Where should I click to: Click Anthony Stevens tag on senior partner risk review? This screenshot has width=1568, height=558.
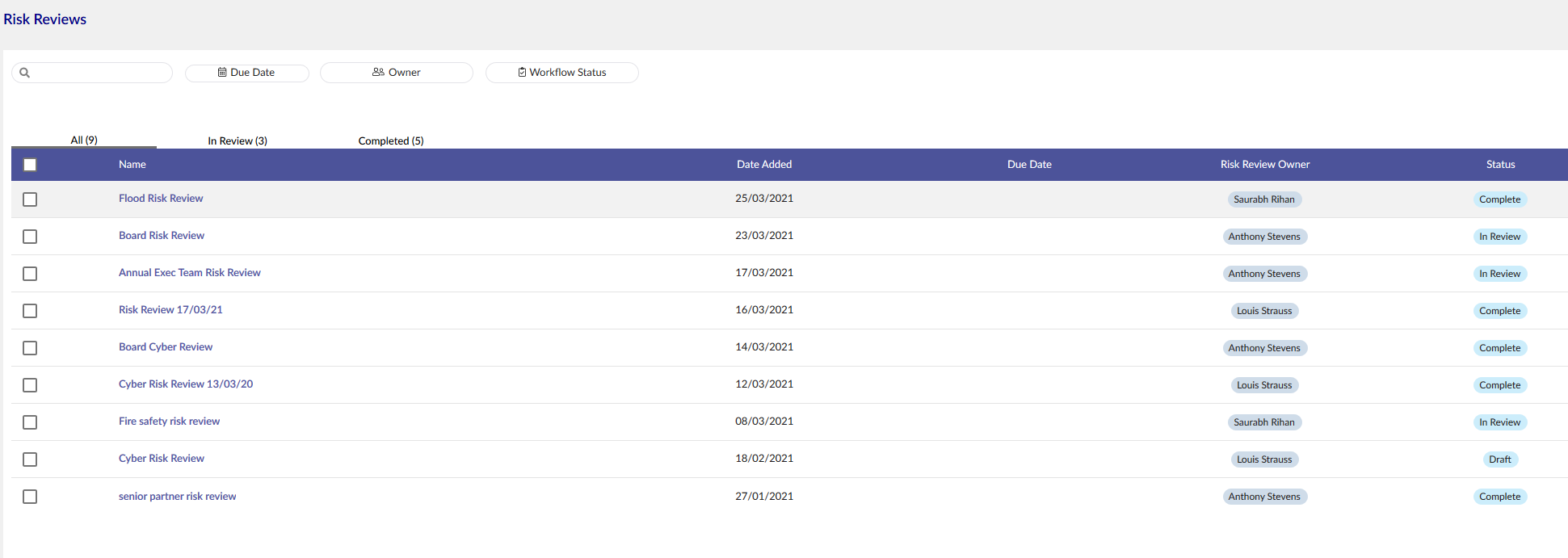1264,497
